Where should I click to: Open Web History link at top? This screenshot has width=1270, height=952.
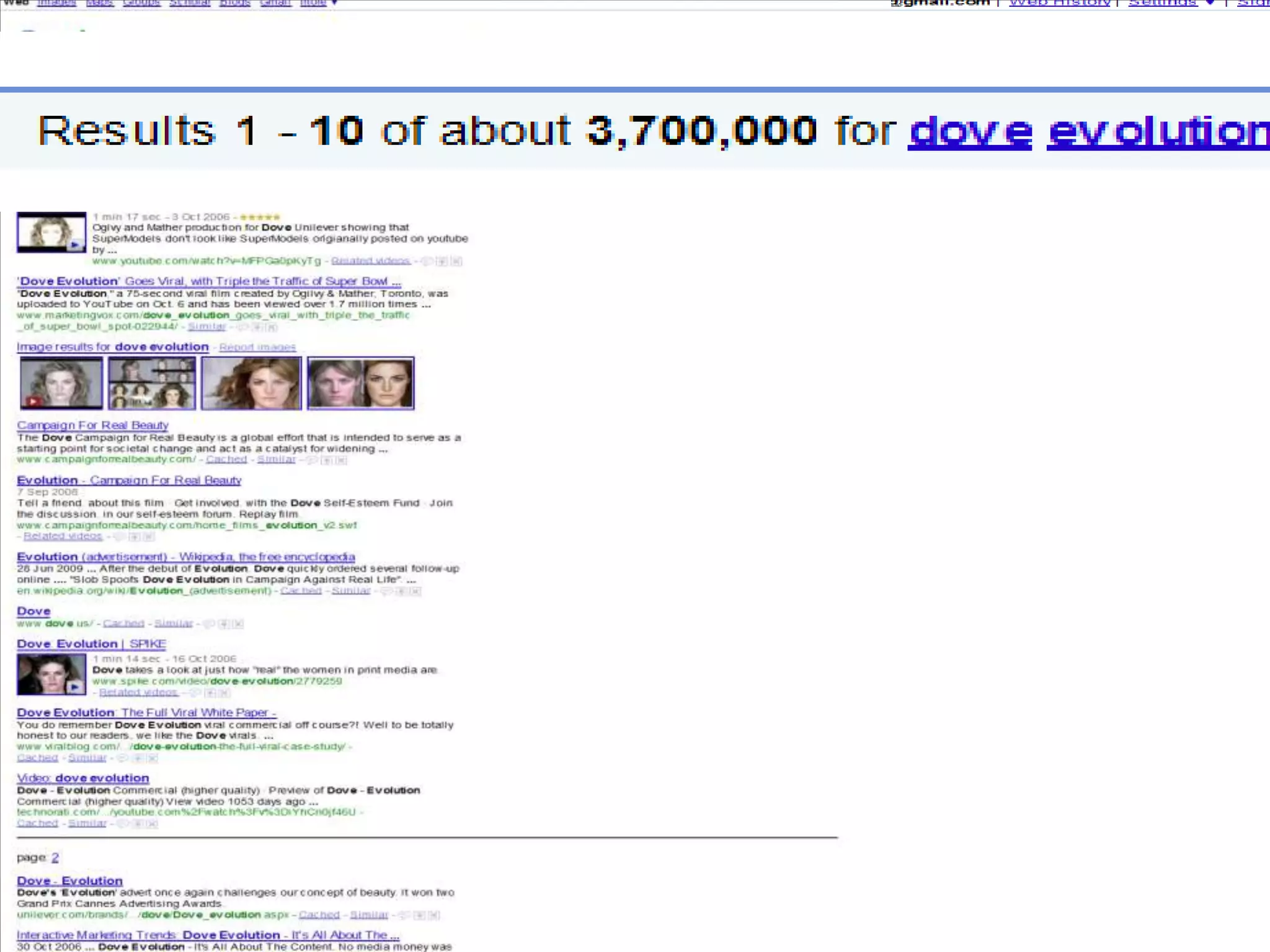click(1059, 3)
